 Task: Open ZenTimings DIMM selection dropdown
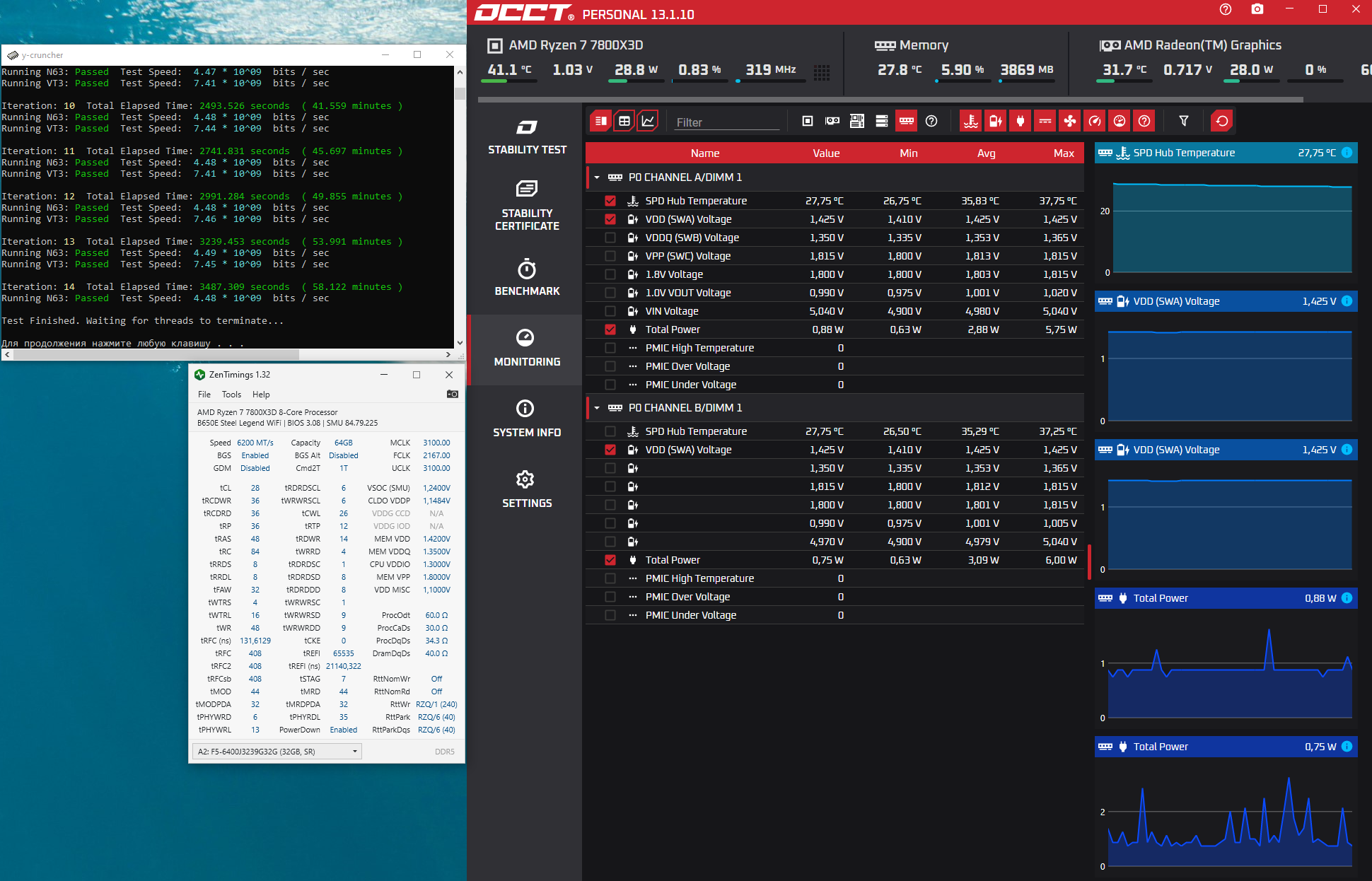point(277,752)
